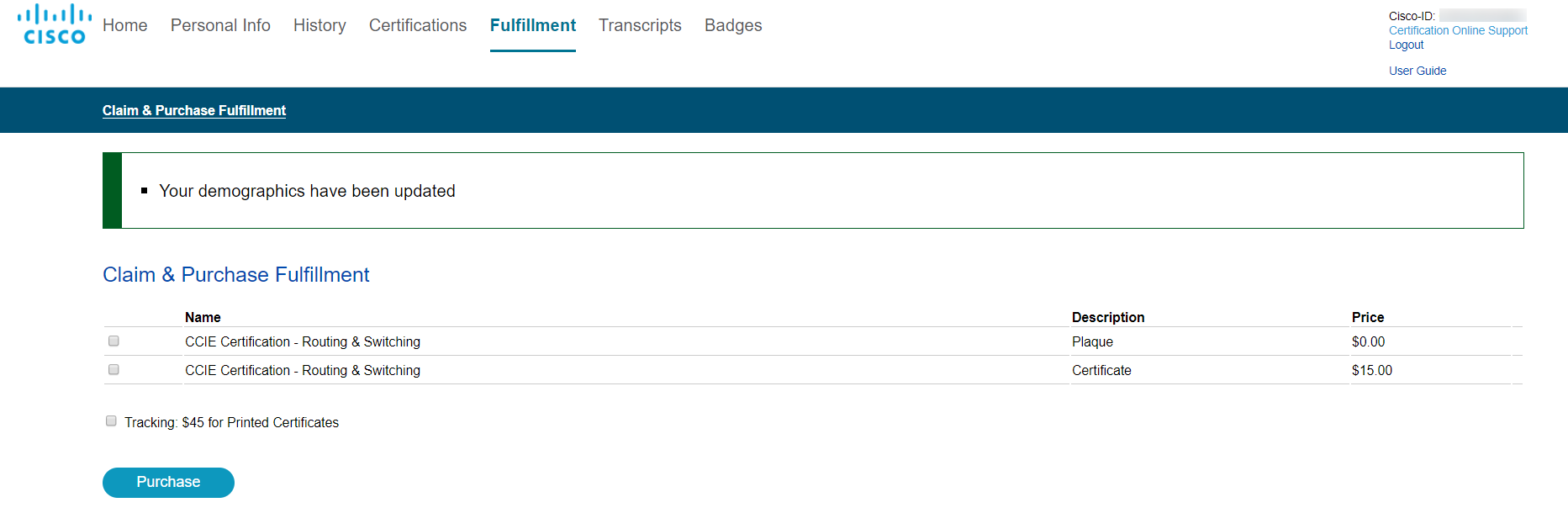Viewport: 1568px width, 513px height.
Task: Select the Fulfillment tab
Action: [x=532, y=25]
